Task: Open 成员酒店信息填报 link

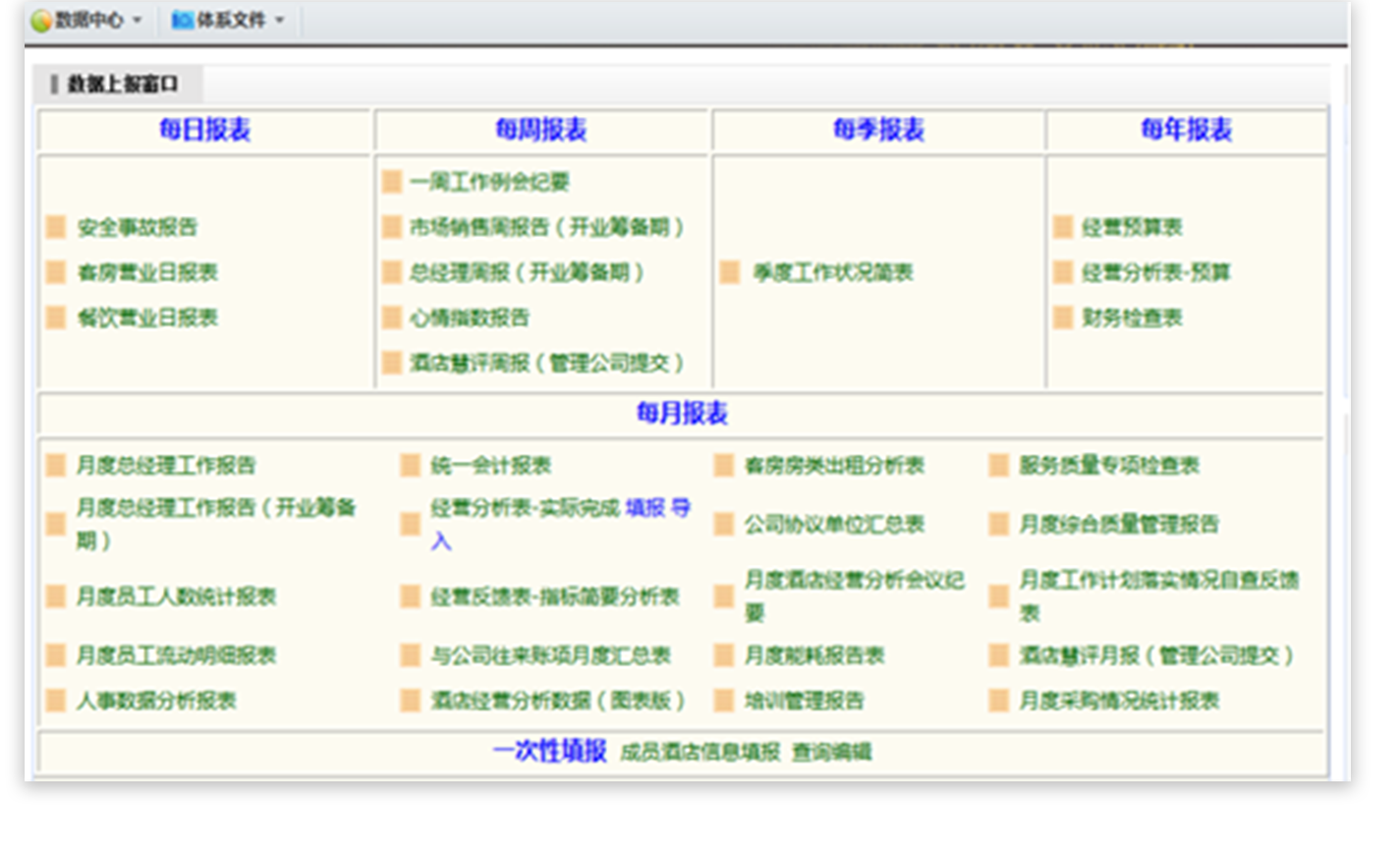Action: [x=700, y=752]
